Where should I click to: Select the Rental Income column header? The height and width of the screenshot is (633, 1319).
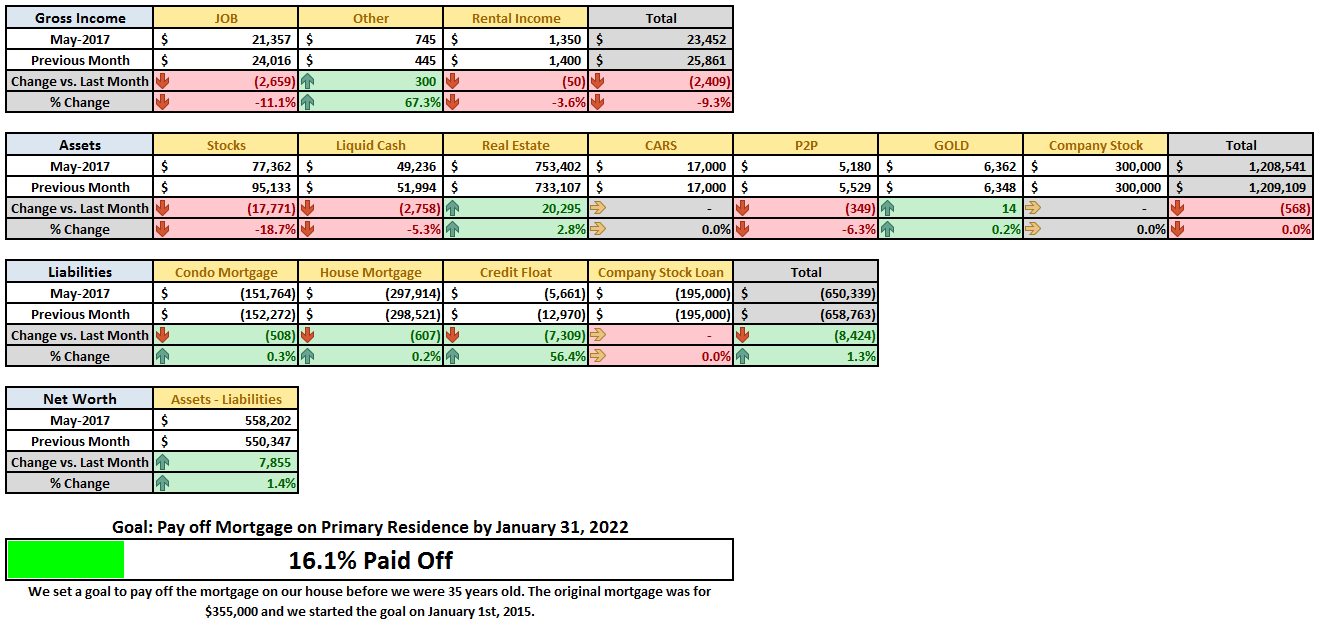(516, 18)
